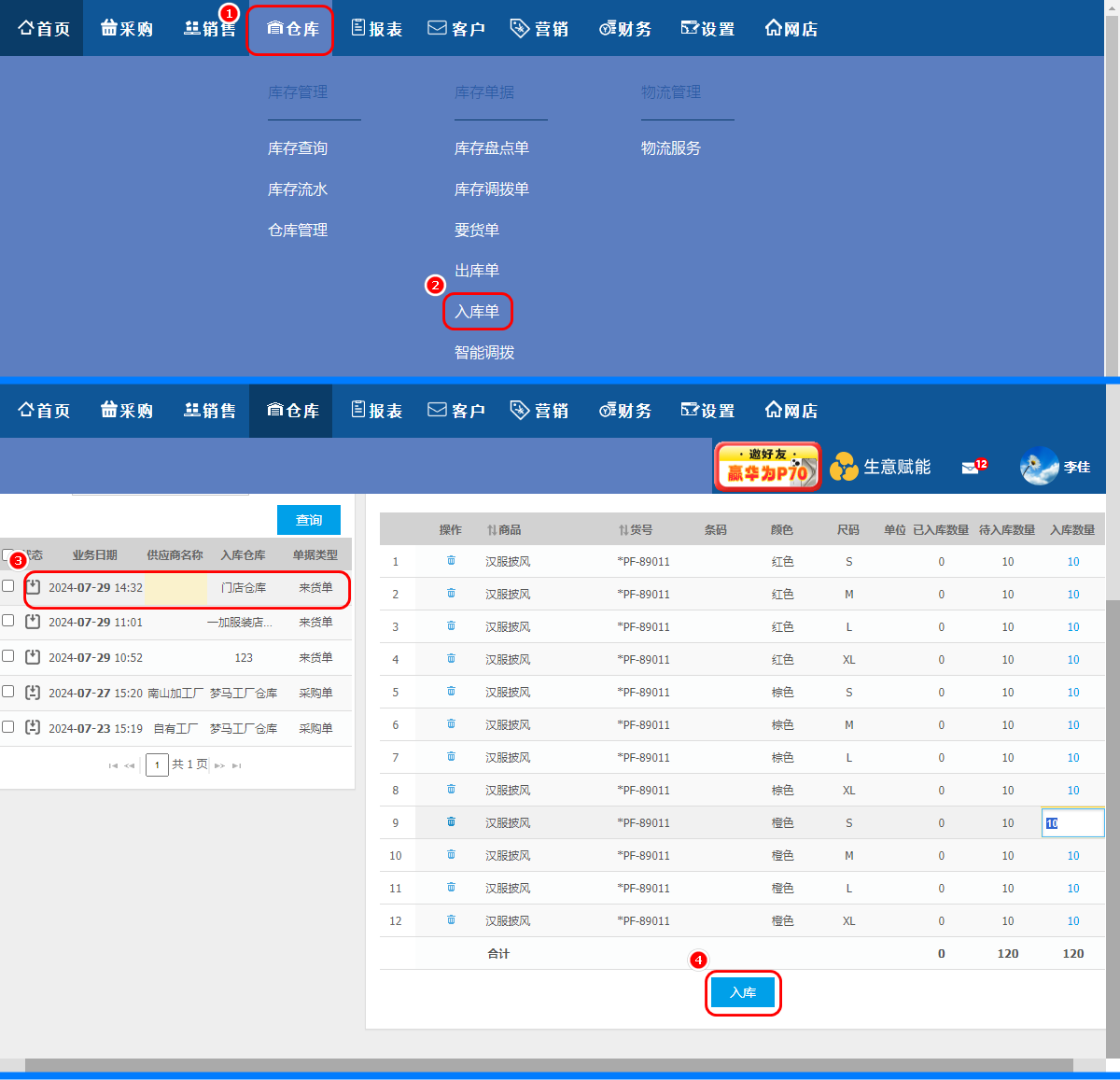The image size is (1120, 1080).
Task: Sort the table by 商品 column
Action: pos(504,530)
